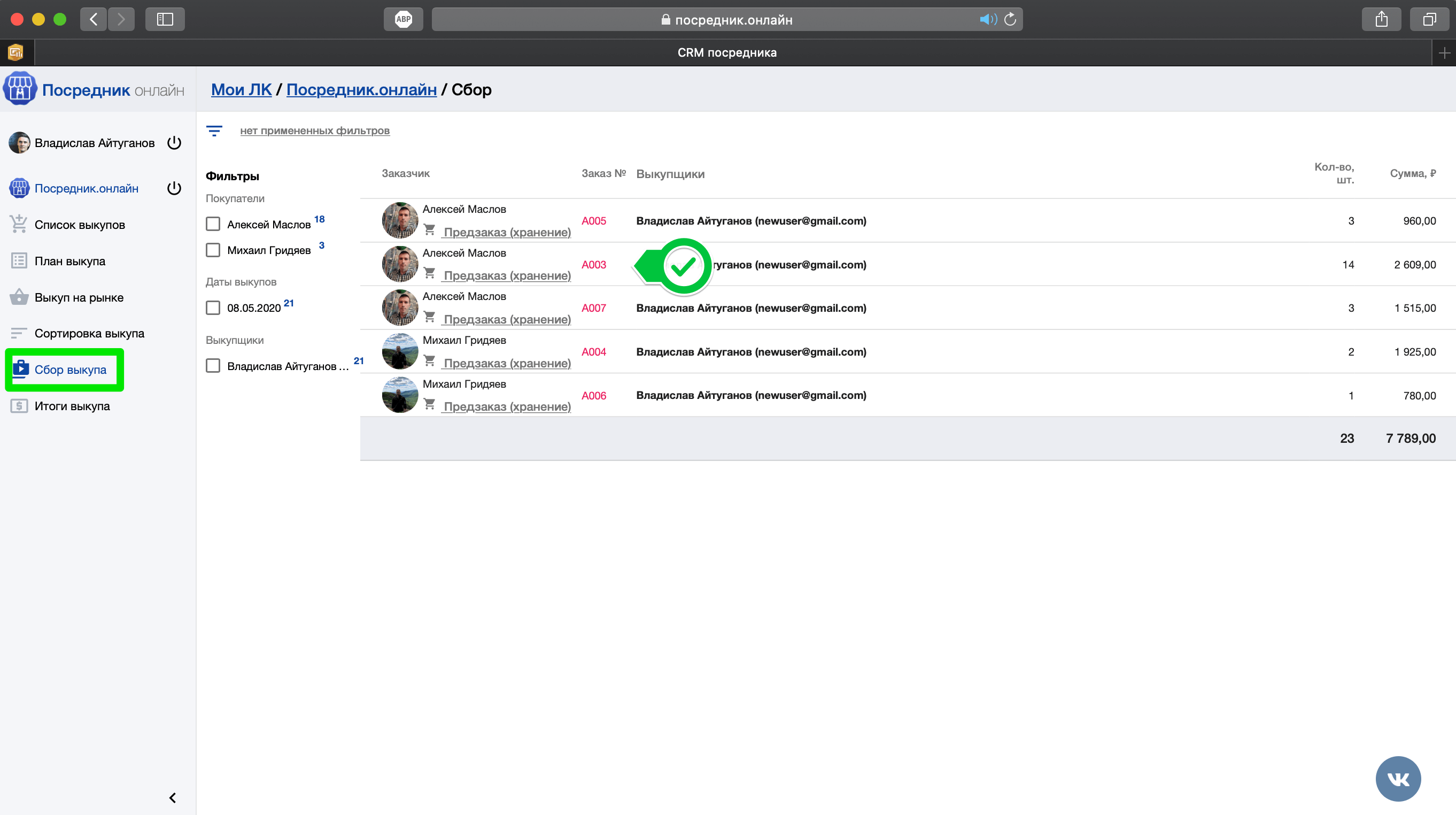Reload the page with refresh icon
This screenshot has height=815, width=1456.
pos(1010,19)
